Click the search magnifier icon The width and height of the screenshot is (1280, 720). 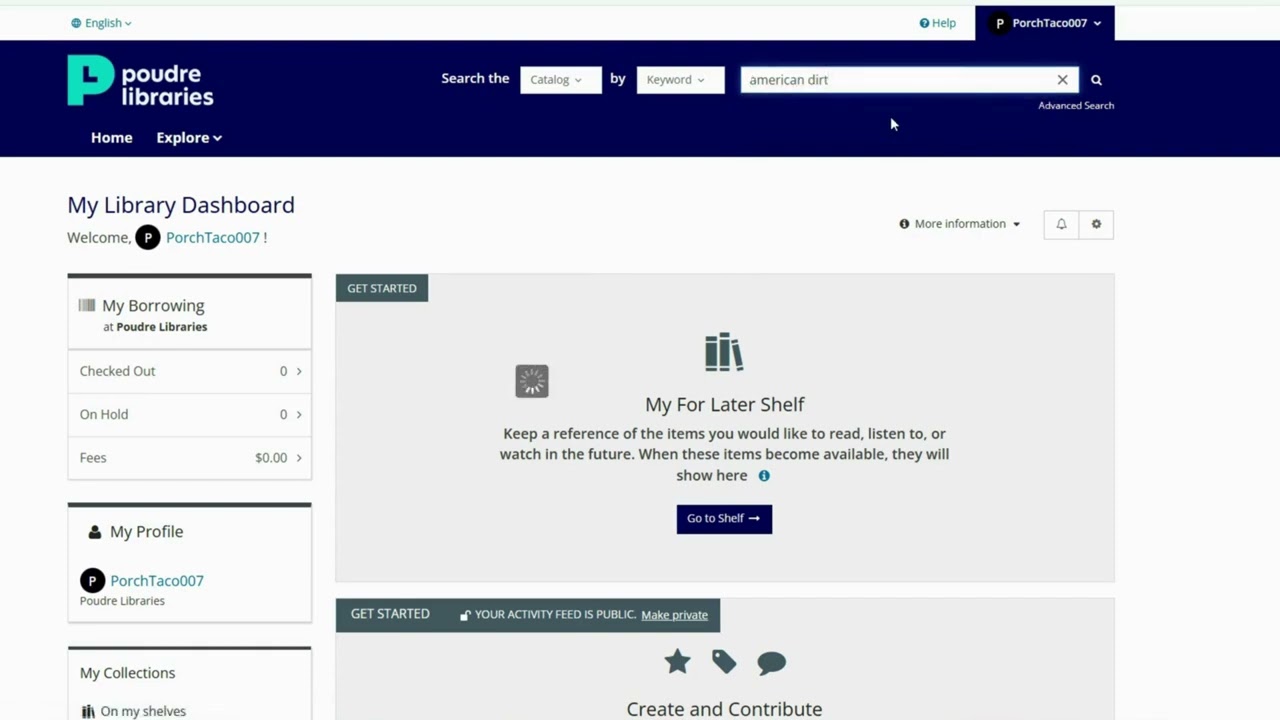(1096, 80)
